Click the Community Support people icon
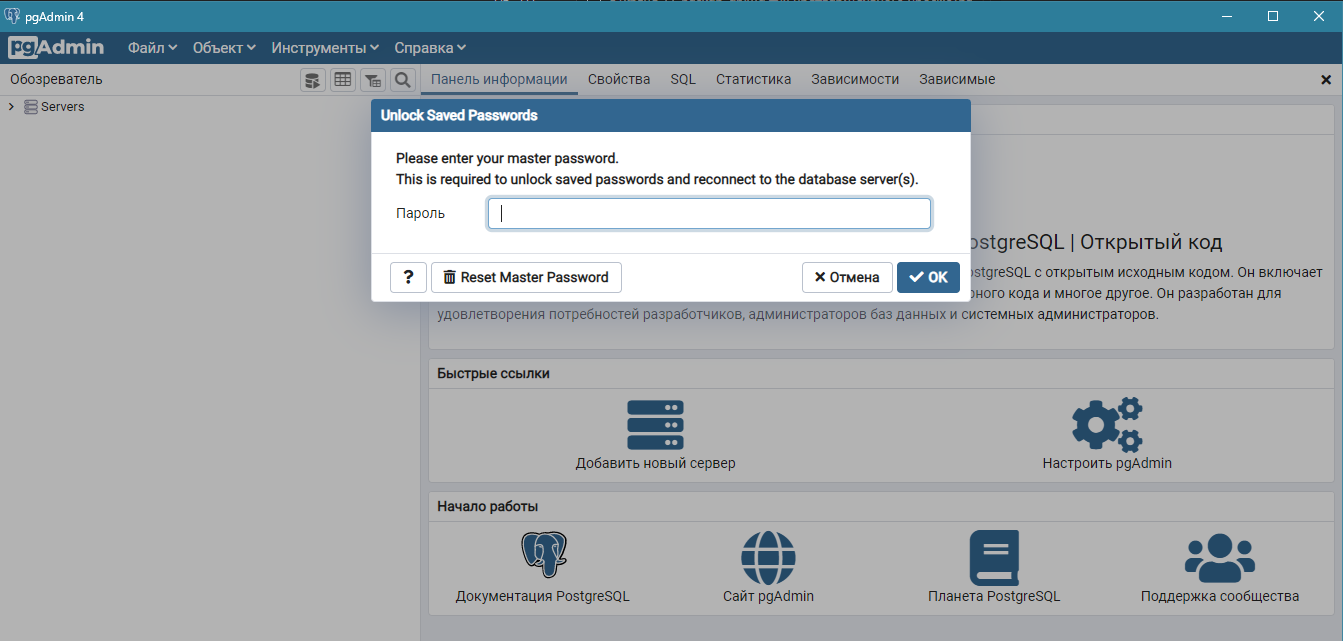1343x641 pixels. [1219, 557]
